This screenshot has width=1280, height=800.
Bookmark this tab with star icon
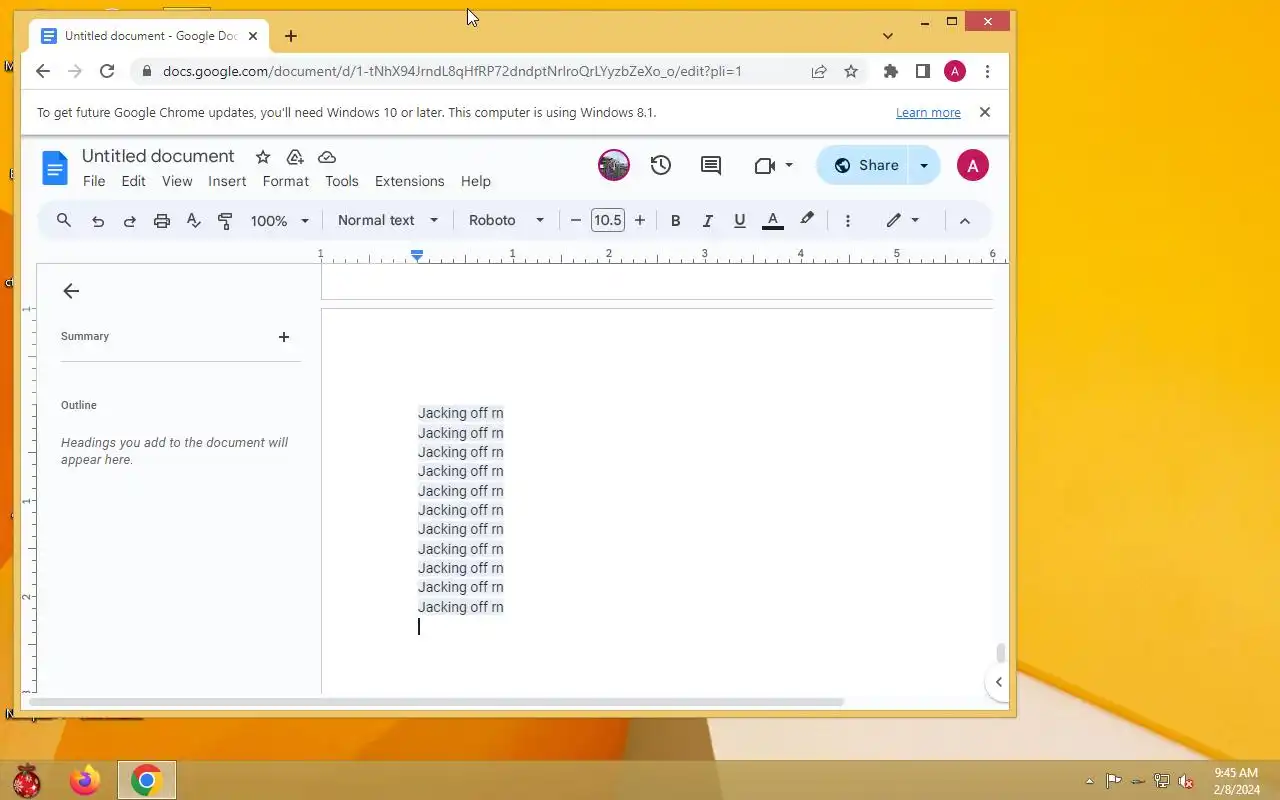point(851,71)
